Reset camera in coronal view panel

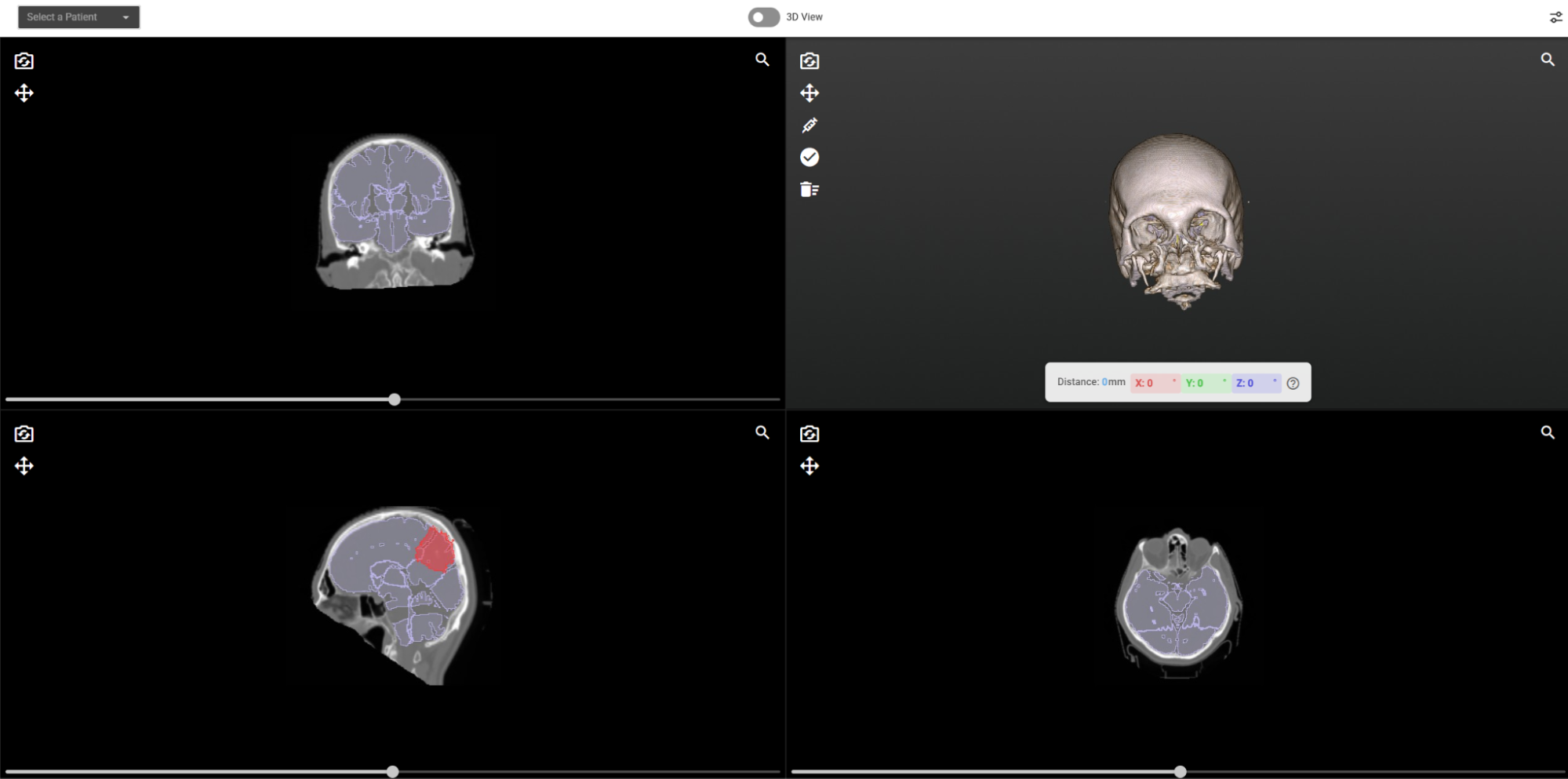(24, 61)
